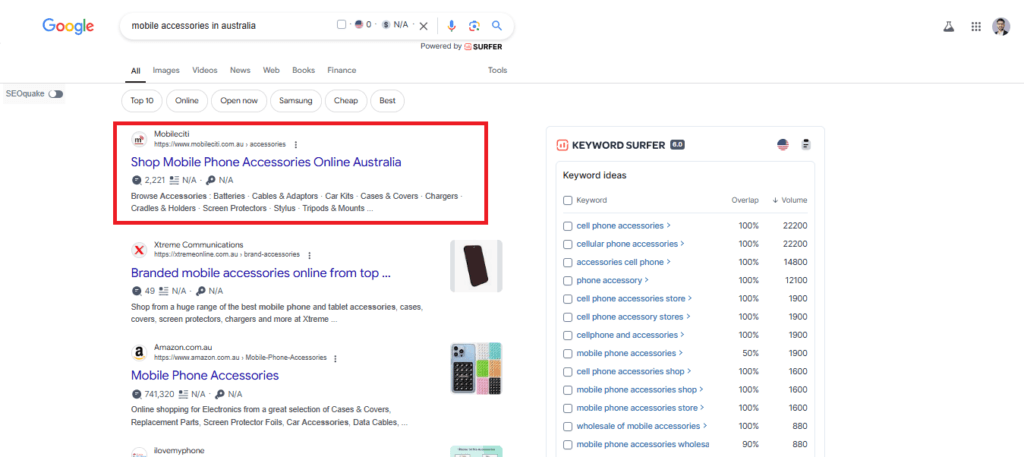Open the Google apps grid

[x=976, y=27]
